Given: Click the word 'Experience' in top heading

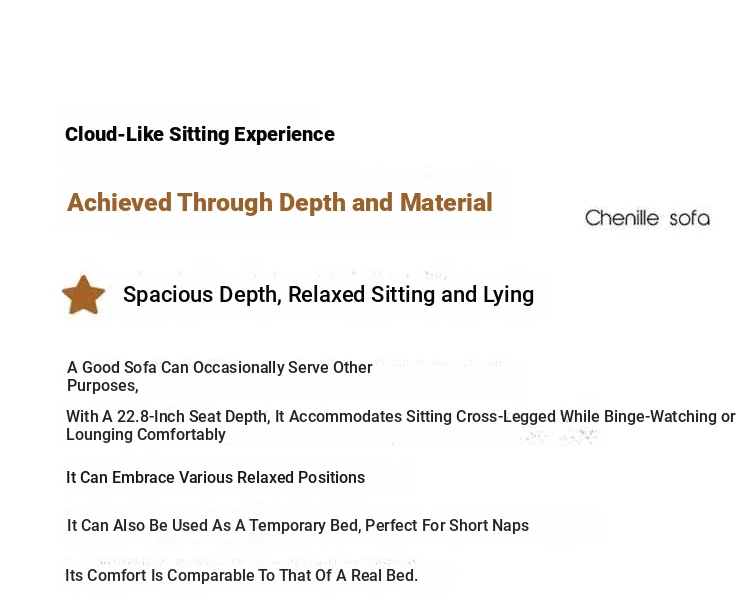Looking at the screenshot, I should pyautogui.click(x=284, y=135).
